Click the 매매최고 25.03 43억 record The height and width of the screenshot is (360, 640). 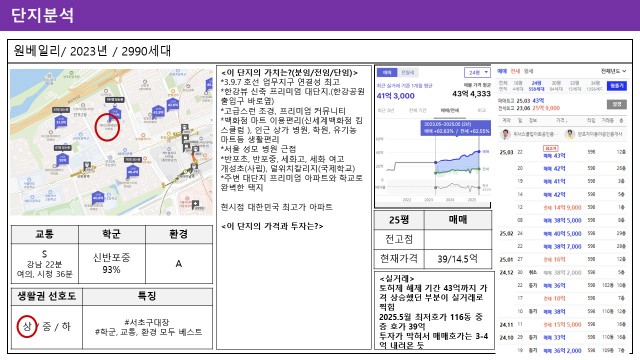(521, 100)
